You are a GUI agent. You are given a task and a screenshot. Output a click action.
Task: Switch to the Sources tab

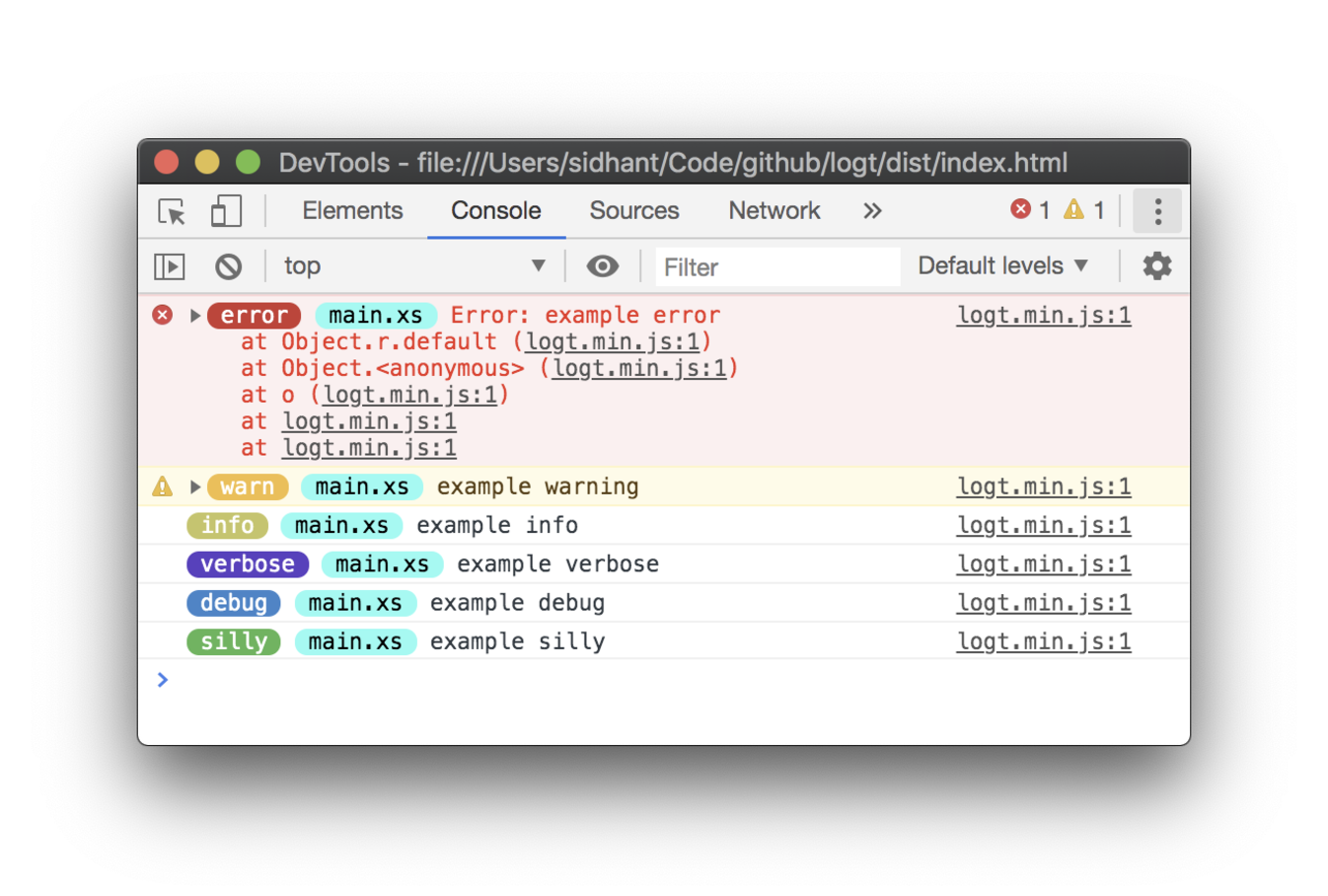point(634,210)
